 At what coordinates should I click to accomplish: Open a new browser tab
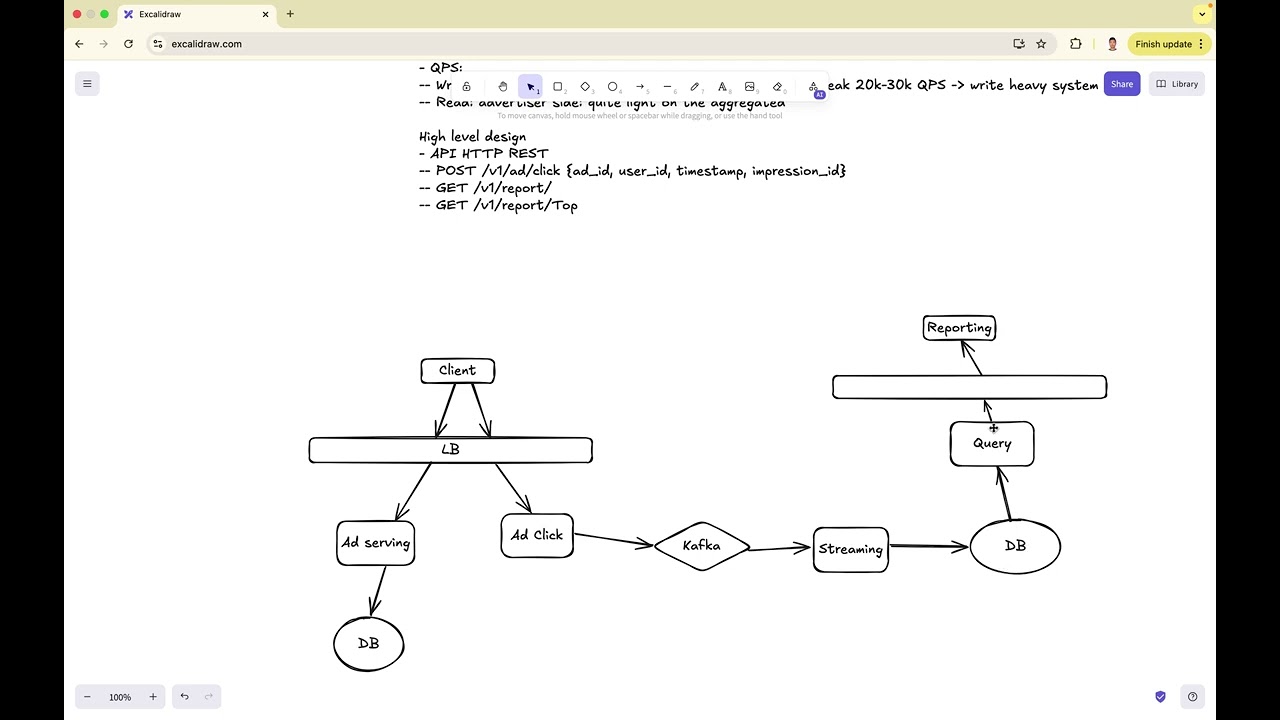[290, 14]
